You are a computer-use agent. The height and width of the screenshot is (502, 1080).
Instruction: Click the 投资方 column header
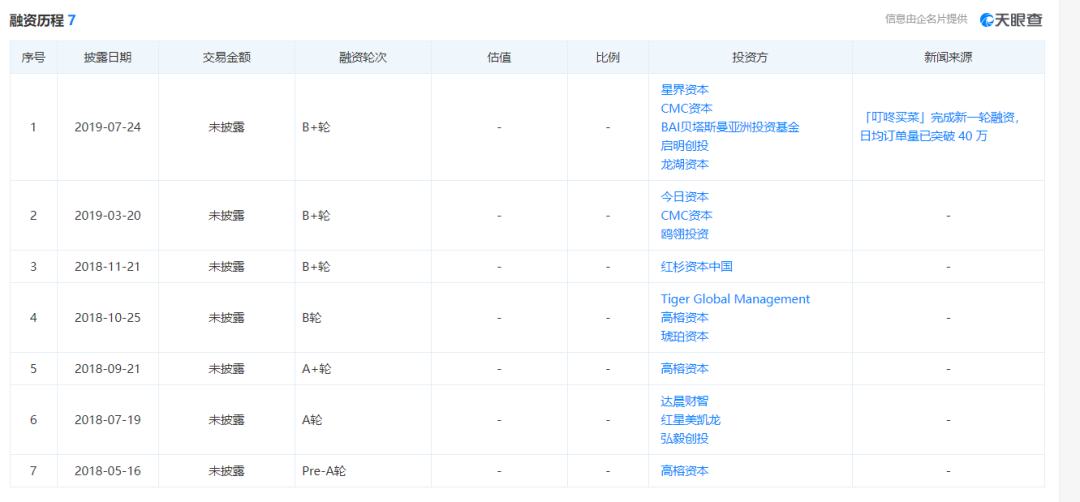(x=750, y=57)
